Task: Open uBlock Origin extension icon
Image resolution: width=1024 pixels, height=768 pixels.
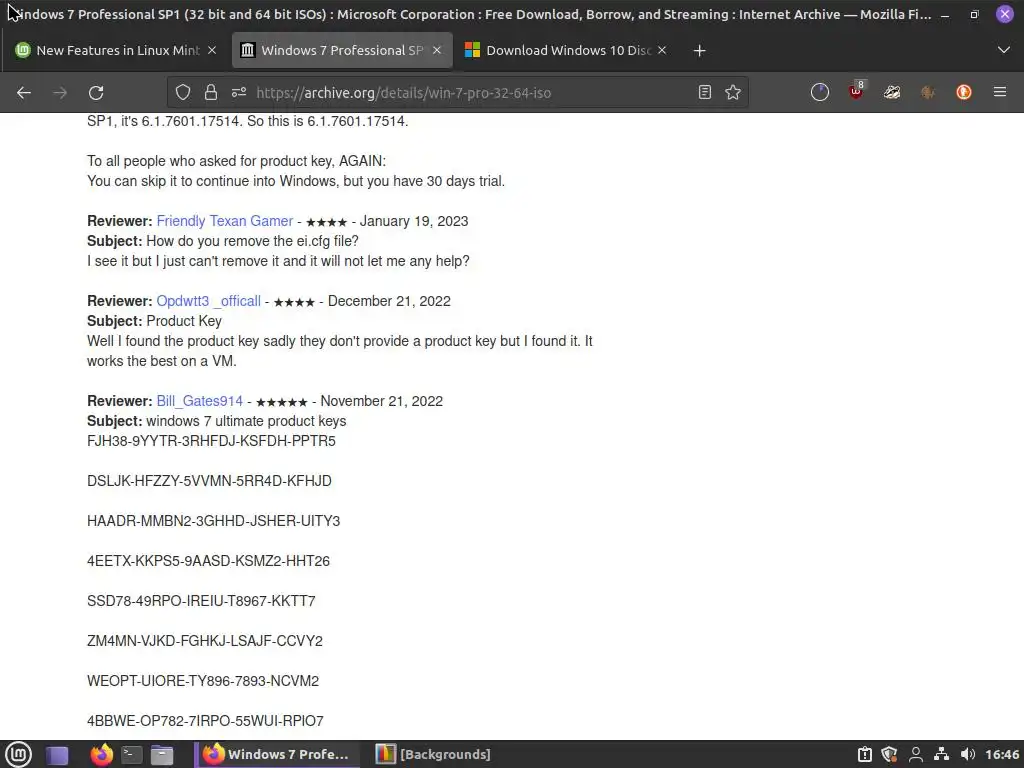Action: [856, 92]
